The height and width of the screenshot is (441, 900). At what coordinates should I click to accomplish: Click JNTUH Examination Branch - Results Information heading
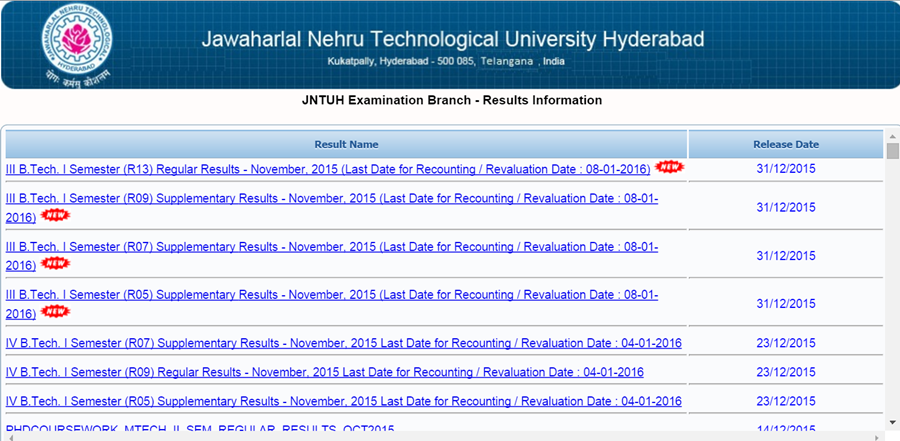452,100
